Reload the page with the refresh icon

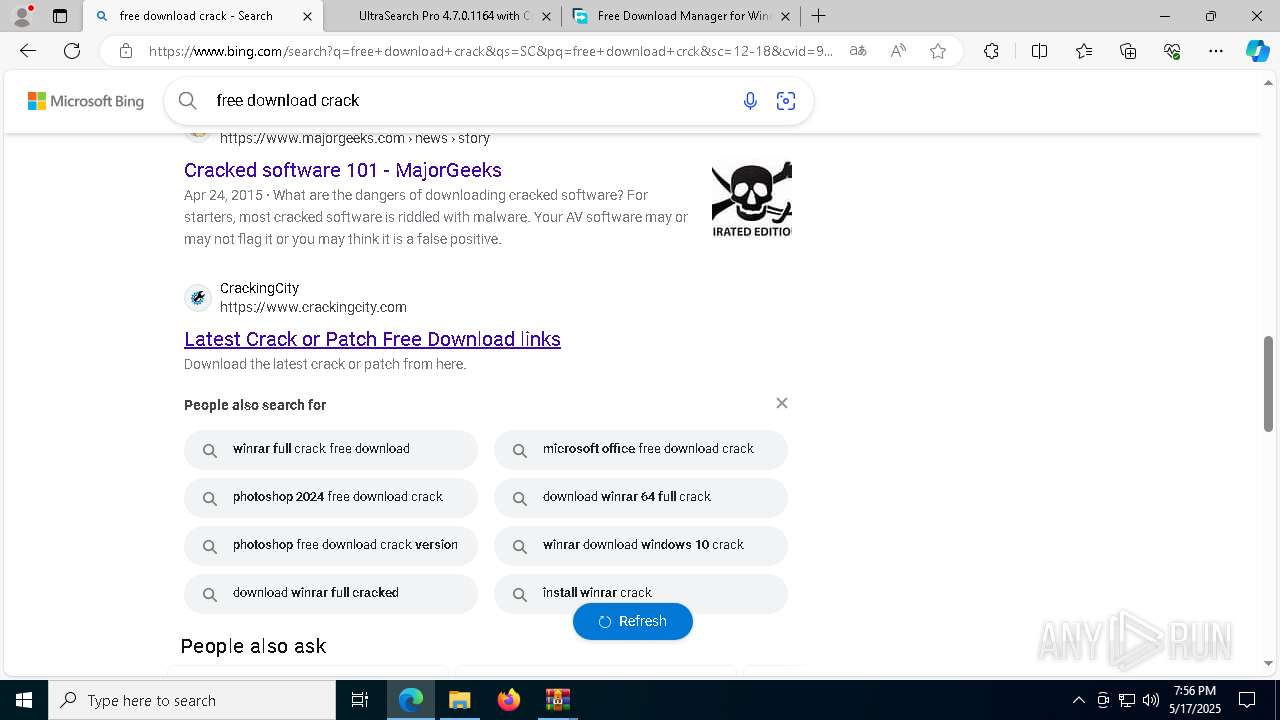(x=72, y=51)
